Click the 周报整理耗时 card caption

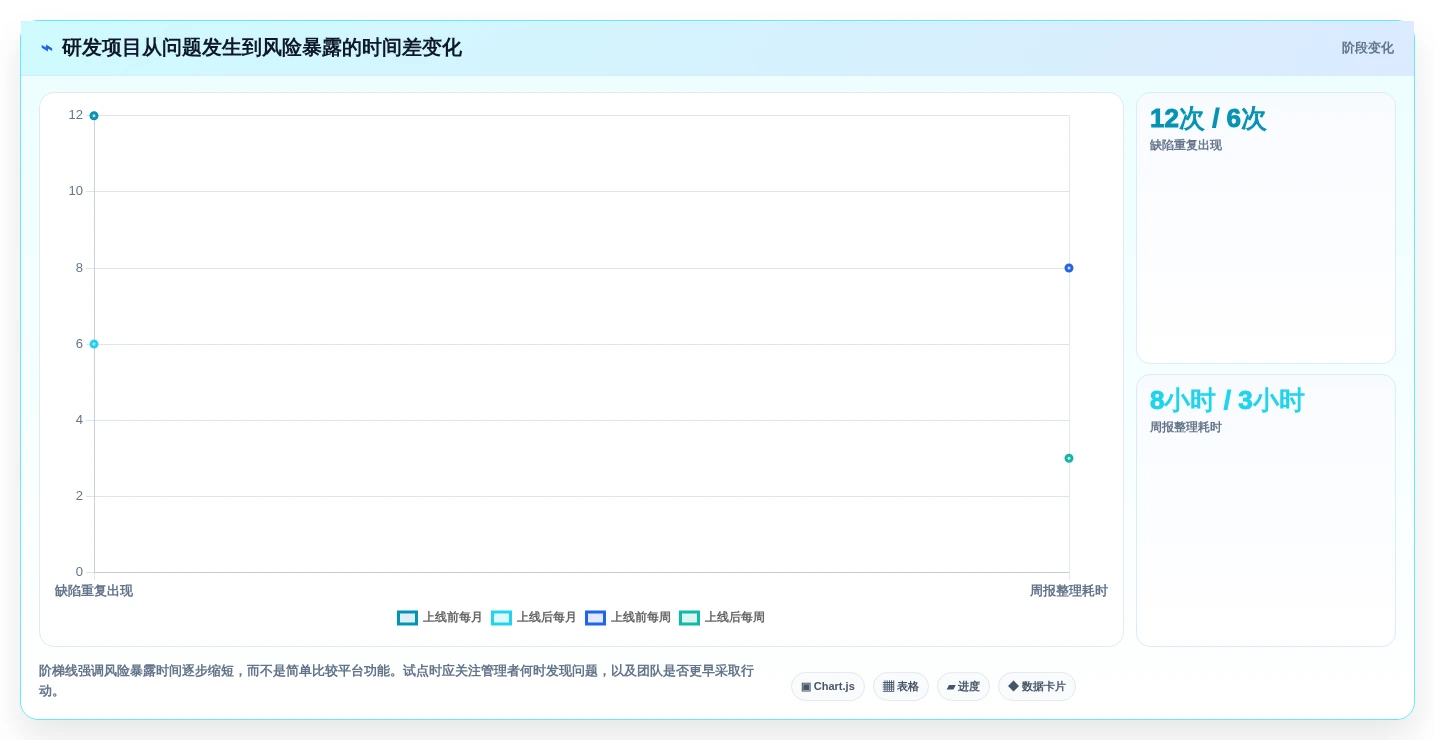[1185, 427]
